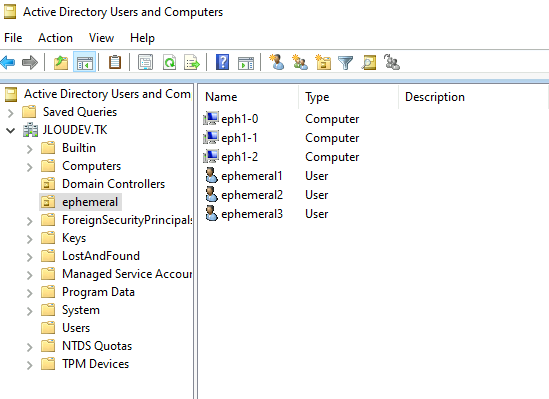The image size is (549, 399).
Task: Click the Refresh toolbar icon
Action: 169,63
